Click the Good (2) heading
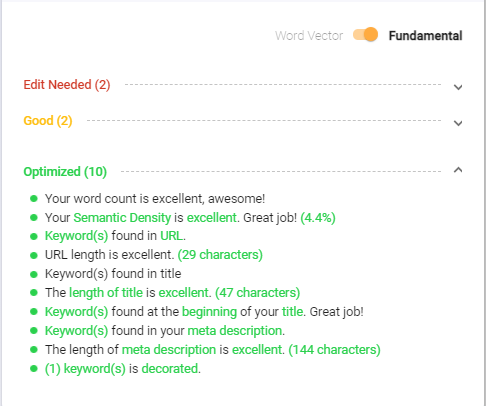 point(48,121)
